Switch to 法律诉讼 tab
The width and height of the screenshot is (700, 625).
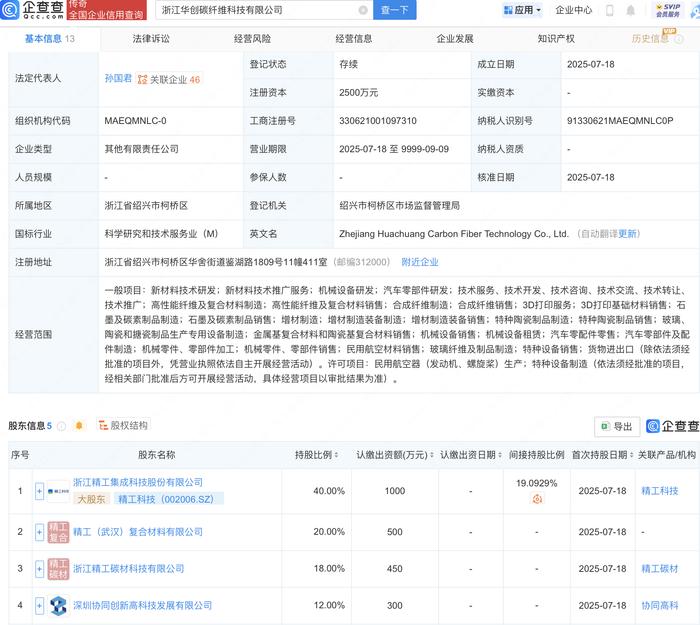coord(151,39)
